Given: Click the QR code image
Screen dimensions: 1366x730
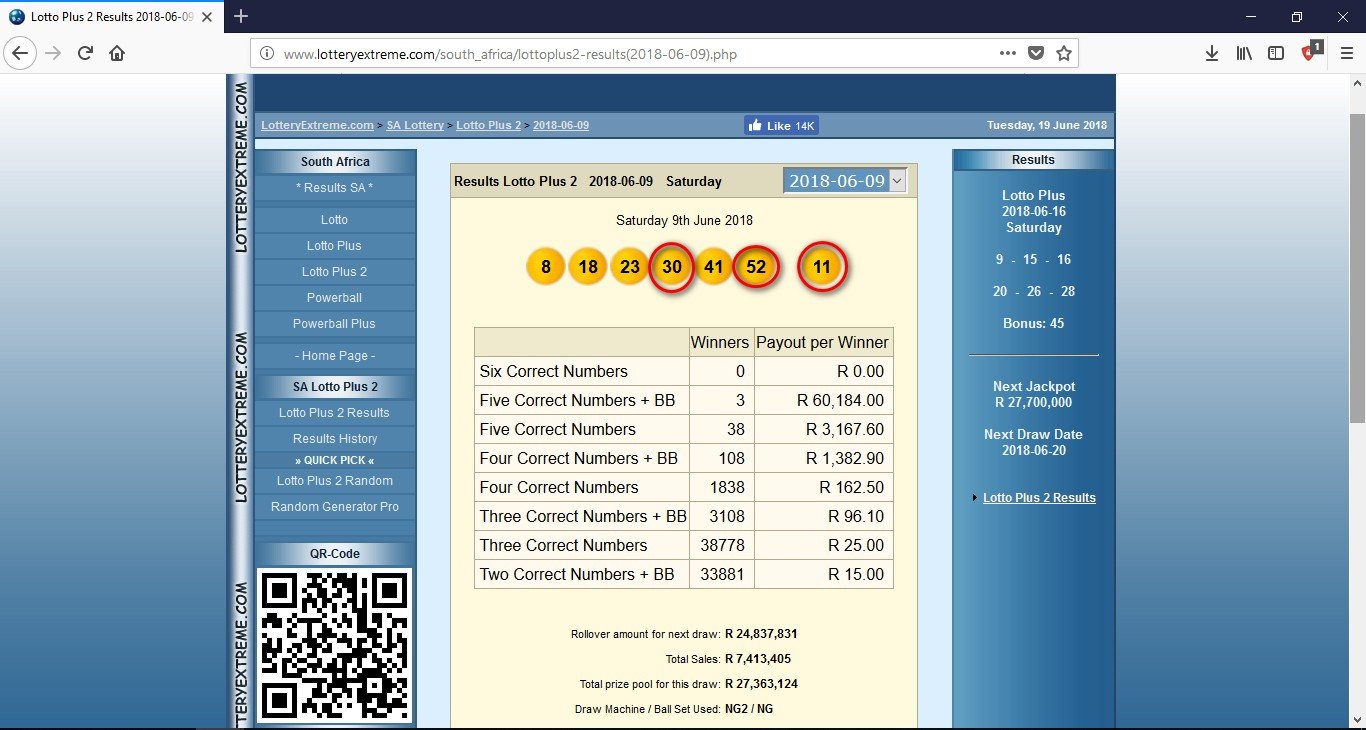Looking at the screenshot, I should click(334, 645).
